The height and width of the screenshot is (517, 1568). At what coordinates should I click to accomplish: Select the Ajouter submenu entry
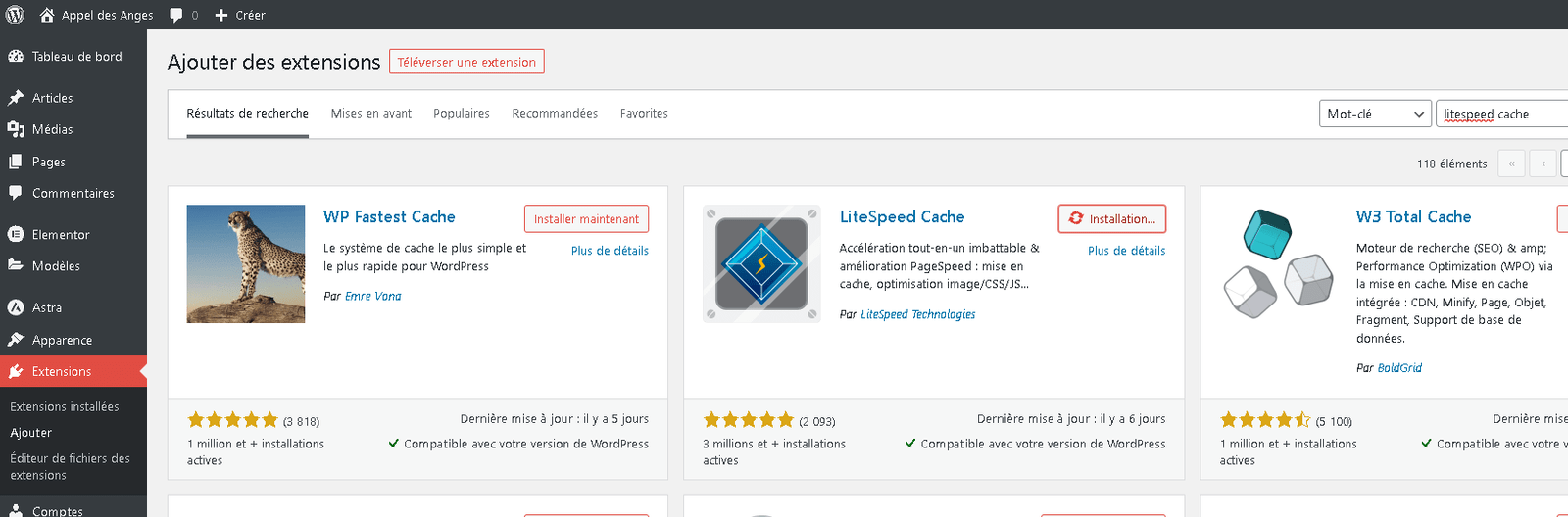tap(31, 433)
